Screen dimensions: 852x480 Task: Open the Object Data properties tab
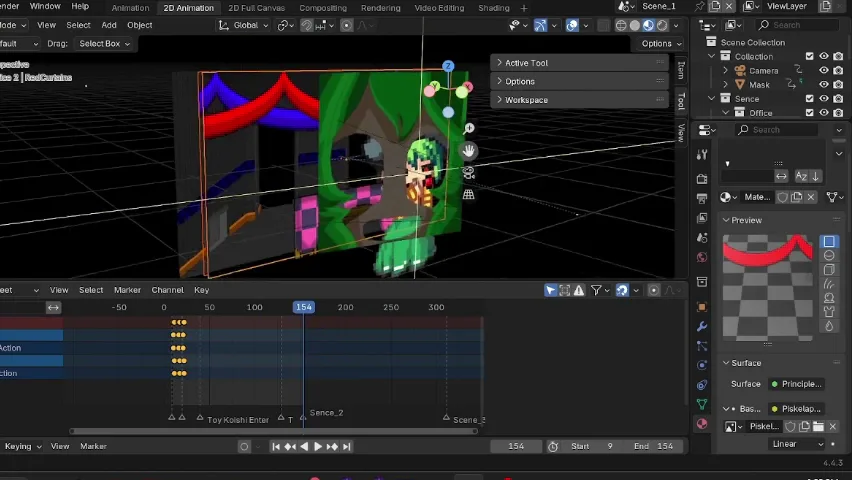point(702,404)
